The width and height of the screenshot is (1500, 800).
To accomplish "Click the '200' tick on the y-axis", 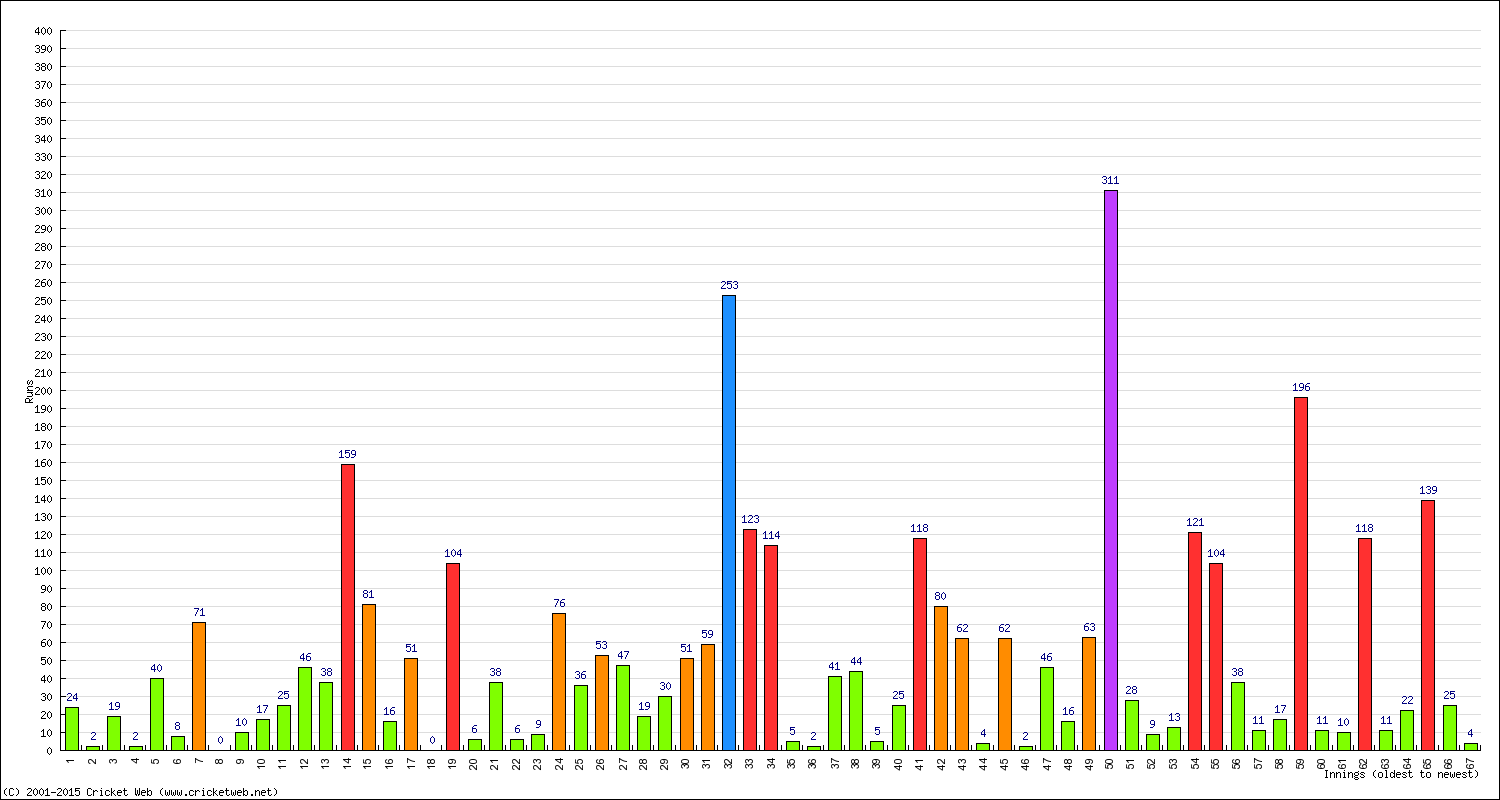I will [x=42, y=391].
